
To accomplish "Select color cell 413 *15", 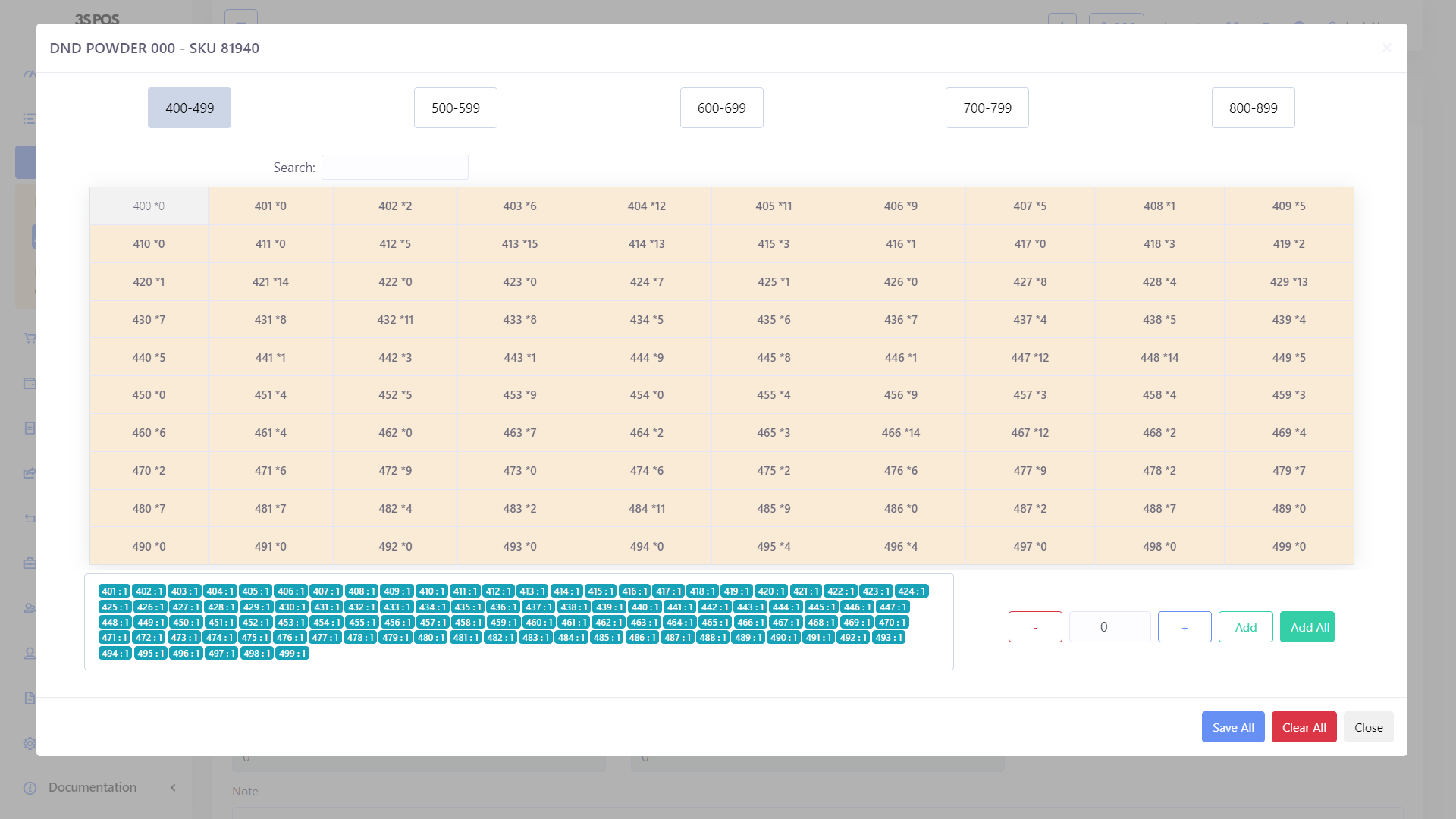I will coord(519,244).
